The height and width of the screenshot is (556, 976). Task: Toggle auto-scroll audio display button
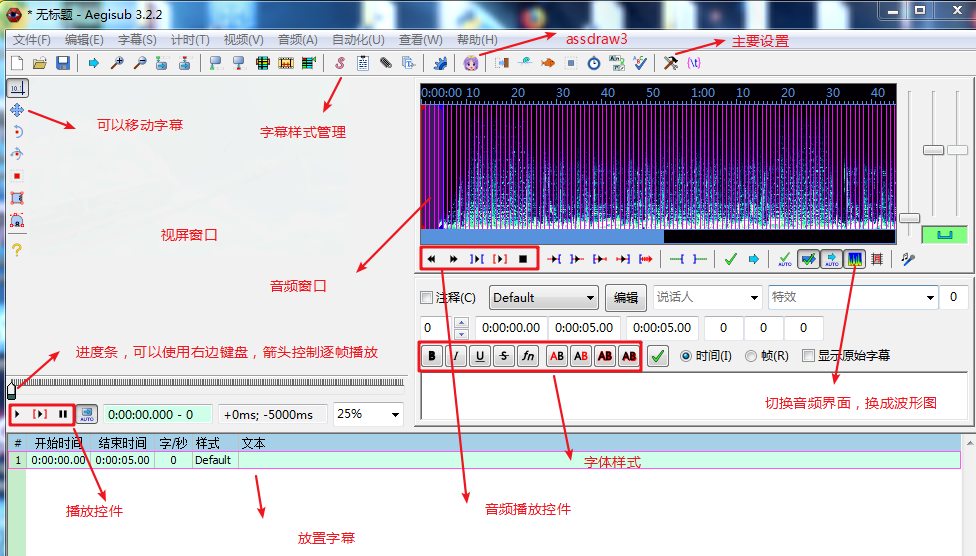click(x=832, y=259)
